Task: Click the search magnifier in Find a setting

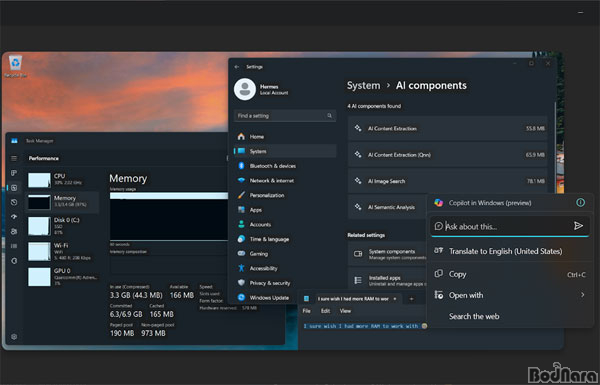Action: (329, 116)
